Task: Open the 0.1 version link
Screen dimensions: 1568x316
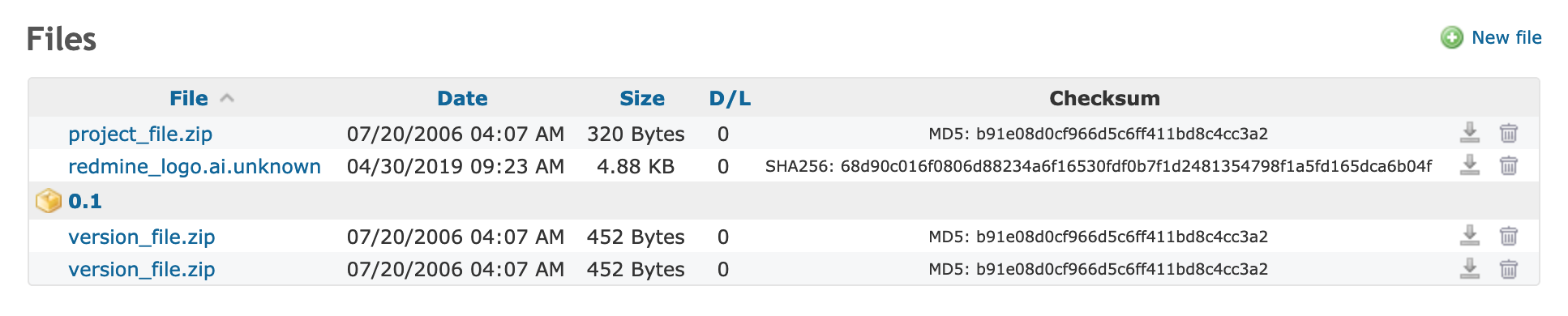Action: 85,201
